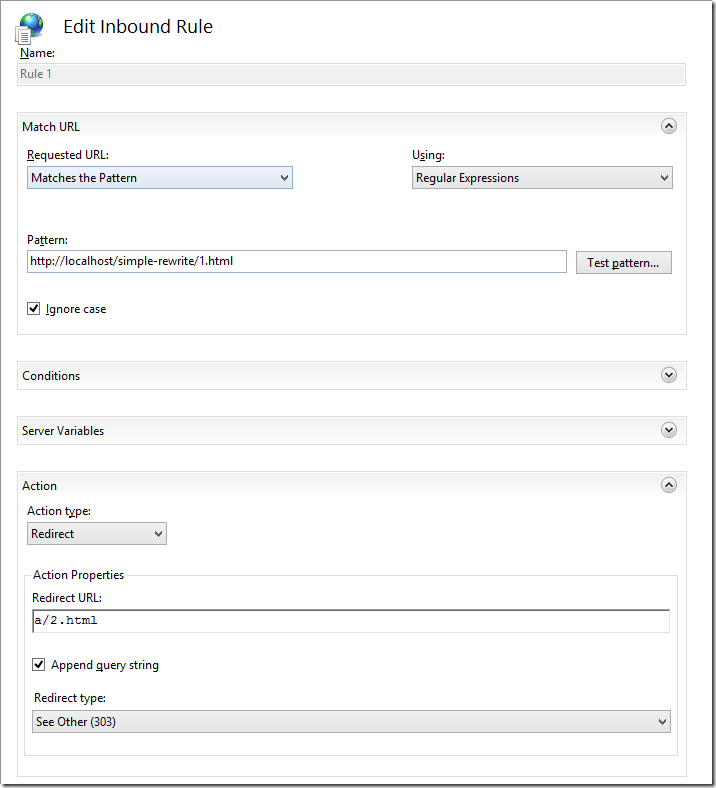This screenshot has height=788, width=716.
Task: Collapse the Match URL section
Action: point(669,126)
